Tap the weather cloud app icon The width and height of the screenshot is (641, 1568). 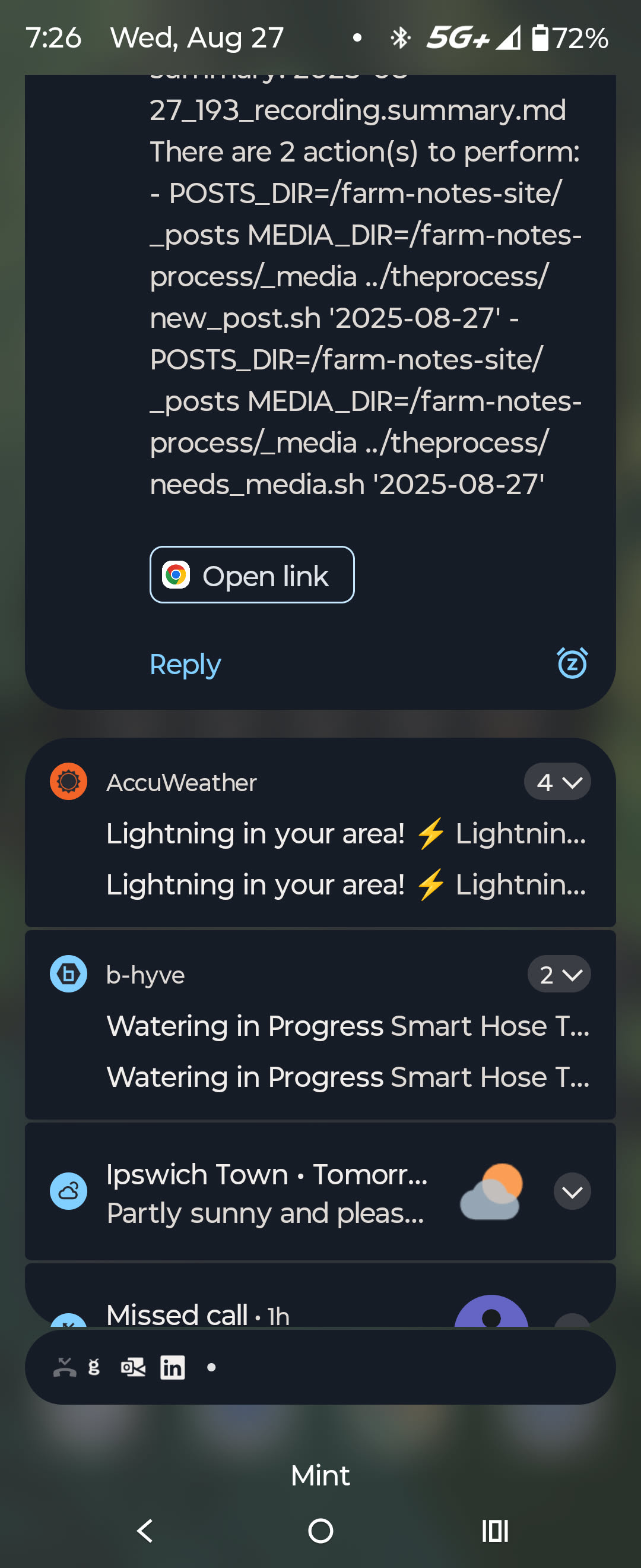[68, 1191]
